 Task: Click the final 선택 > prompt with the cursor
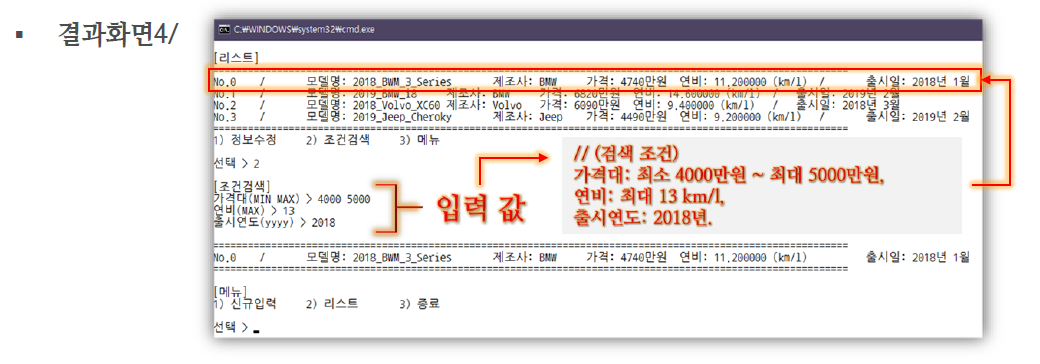pos(236,327)
